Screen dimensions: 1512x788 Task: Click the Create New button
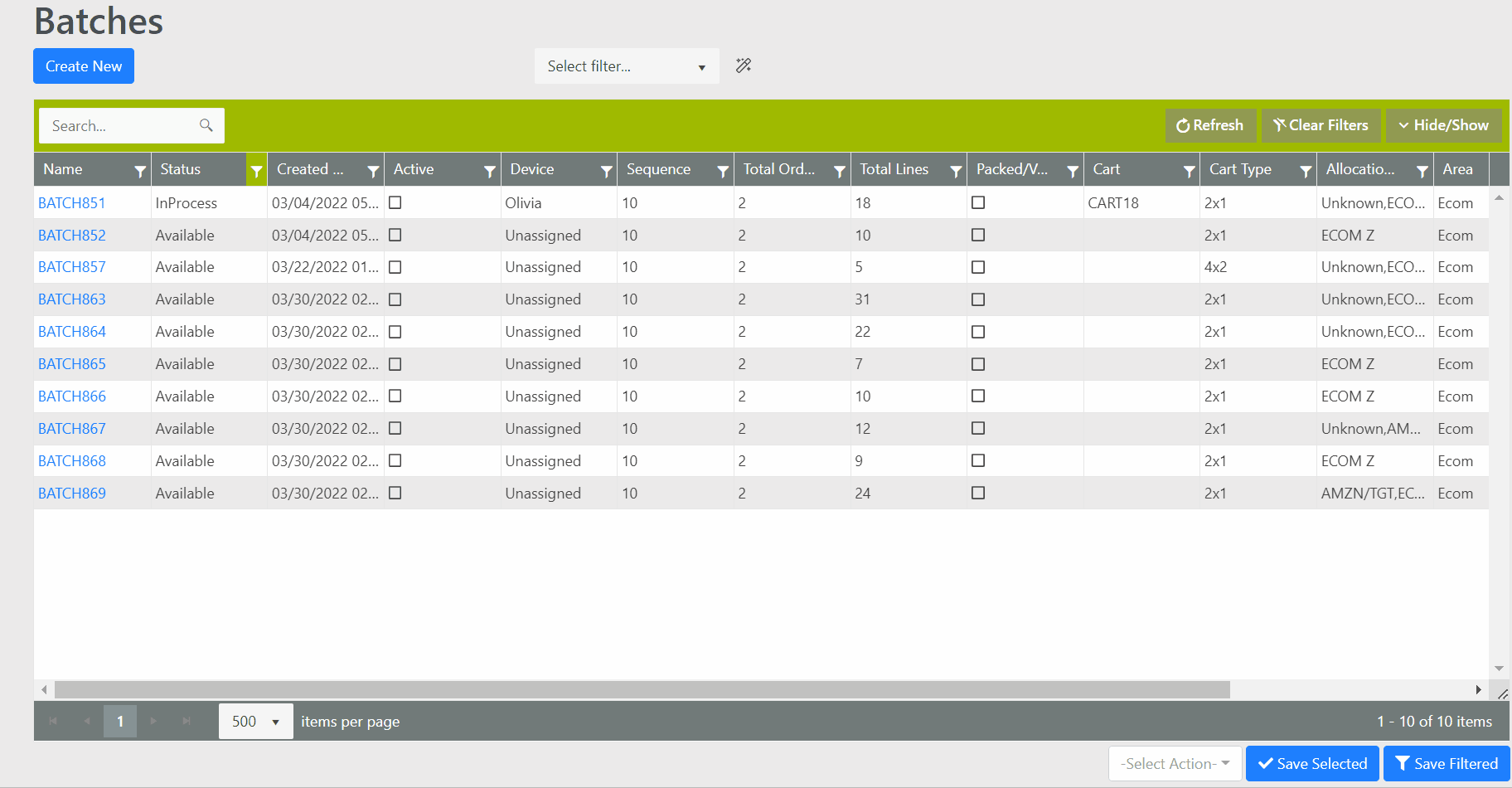[x=84, y=66]
